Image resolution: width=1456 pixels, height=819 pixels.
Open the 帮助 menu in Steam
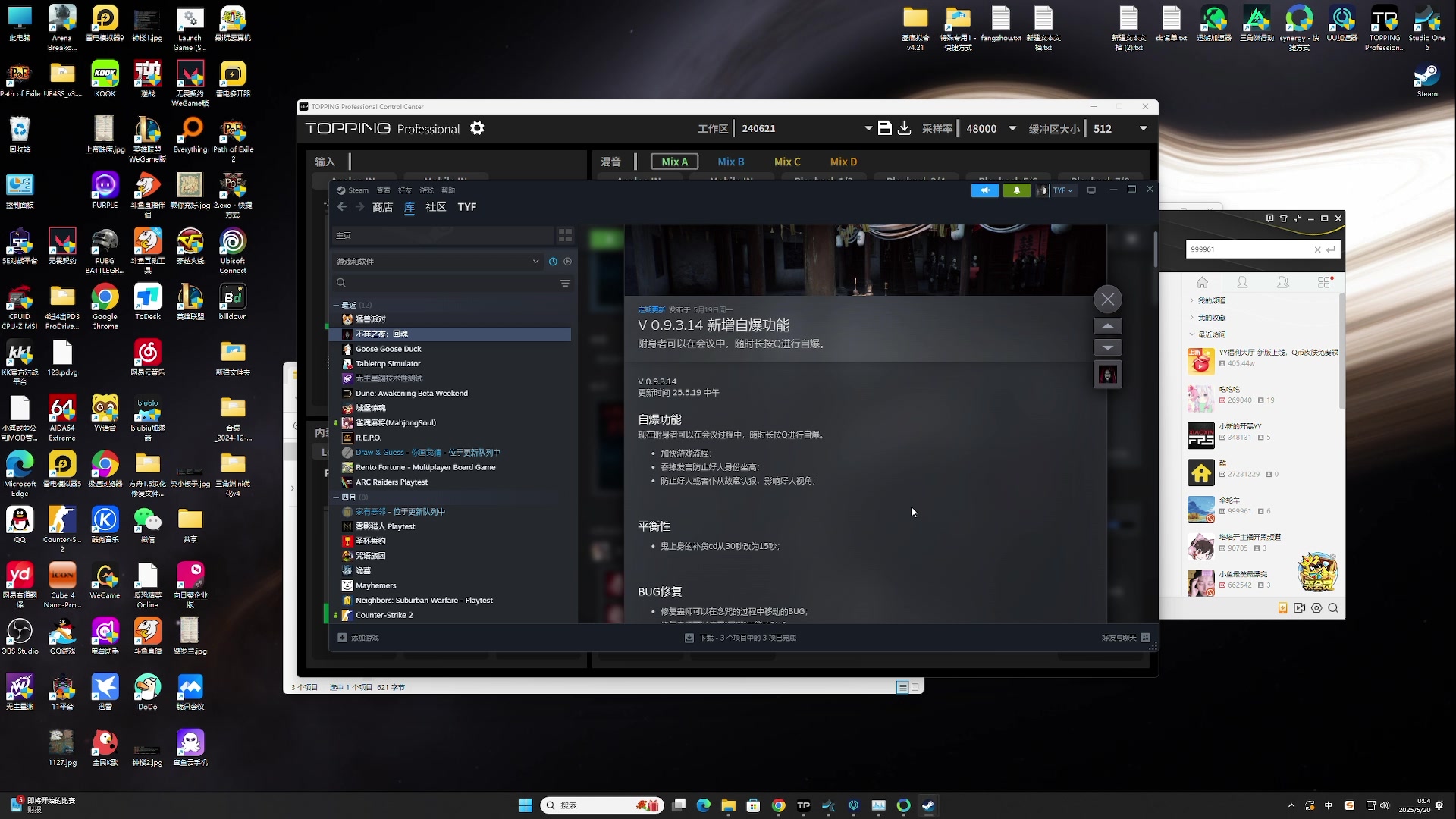click(448, 190)
